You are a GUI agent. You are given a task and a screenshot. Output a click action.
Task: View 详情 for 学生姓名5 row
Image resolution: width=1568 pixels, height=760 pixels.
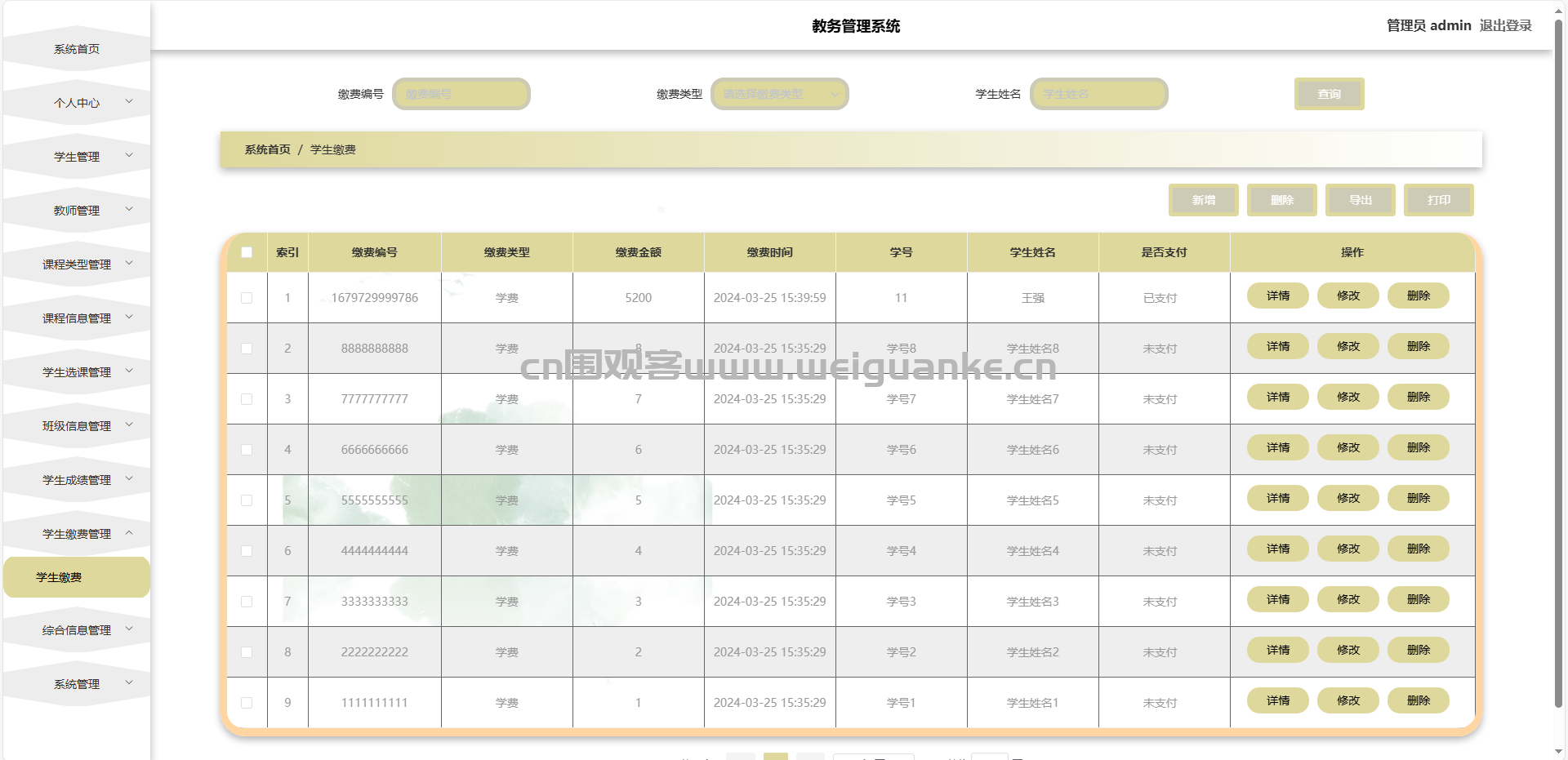[x=1278, y=498]
